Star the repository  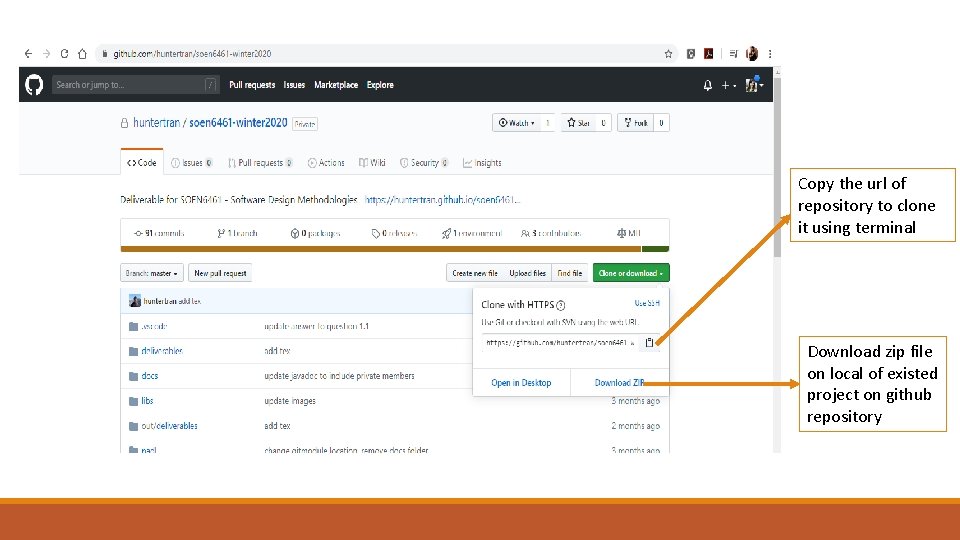coord(579,123)
